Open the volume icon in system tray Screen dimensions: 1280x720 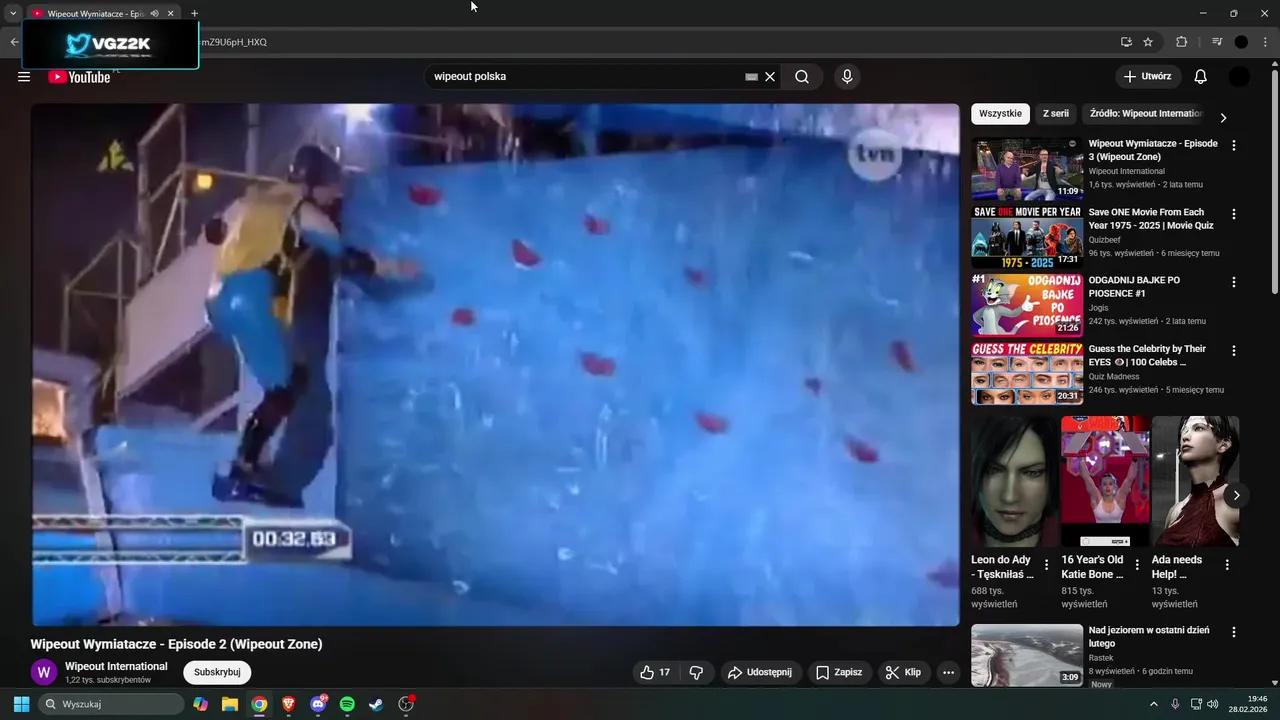[1213, 704]
